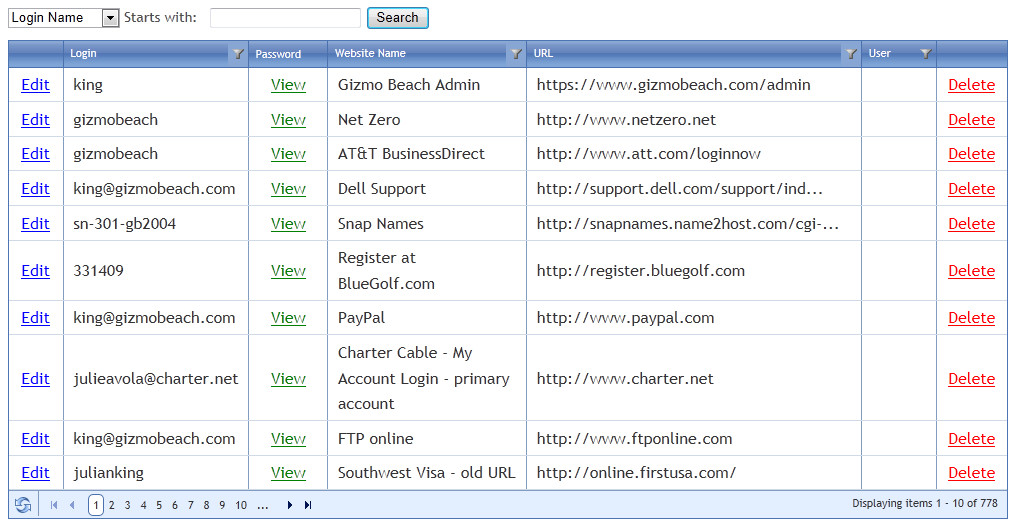The image size is (1018, 528).
Task: Delete the FTP online entry
Action: [x=971, y=439]
